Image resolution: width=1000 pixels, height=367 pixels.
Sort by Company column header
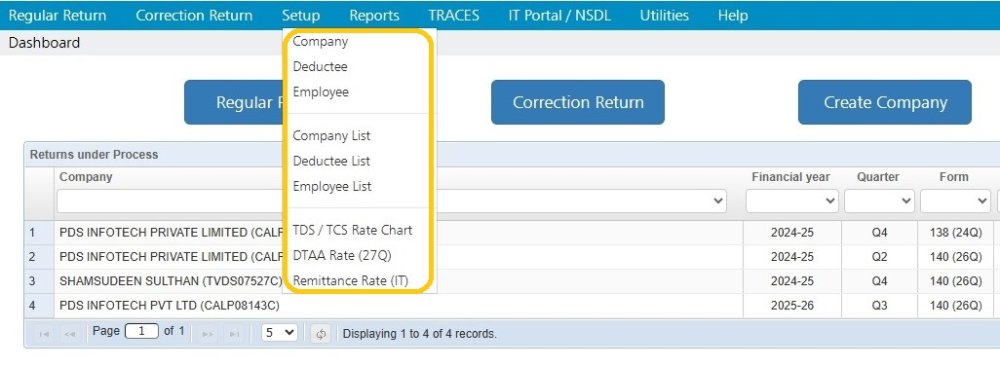(x=86, y=177)
